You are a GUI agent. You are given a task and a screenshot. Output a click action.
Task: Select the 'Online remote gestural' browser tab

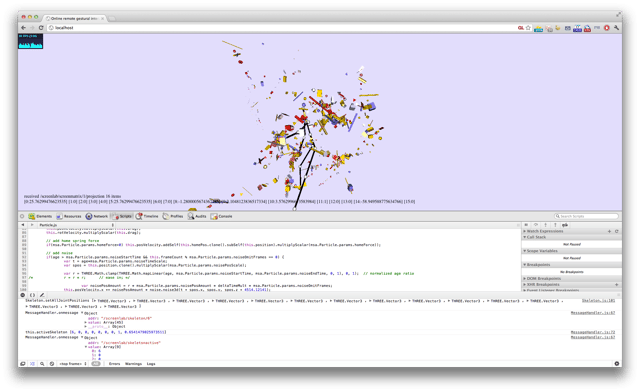pyautogui.click(x=74, y=18)
